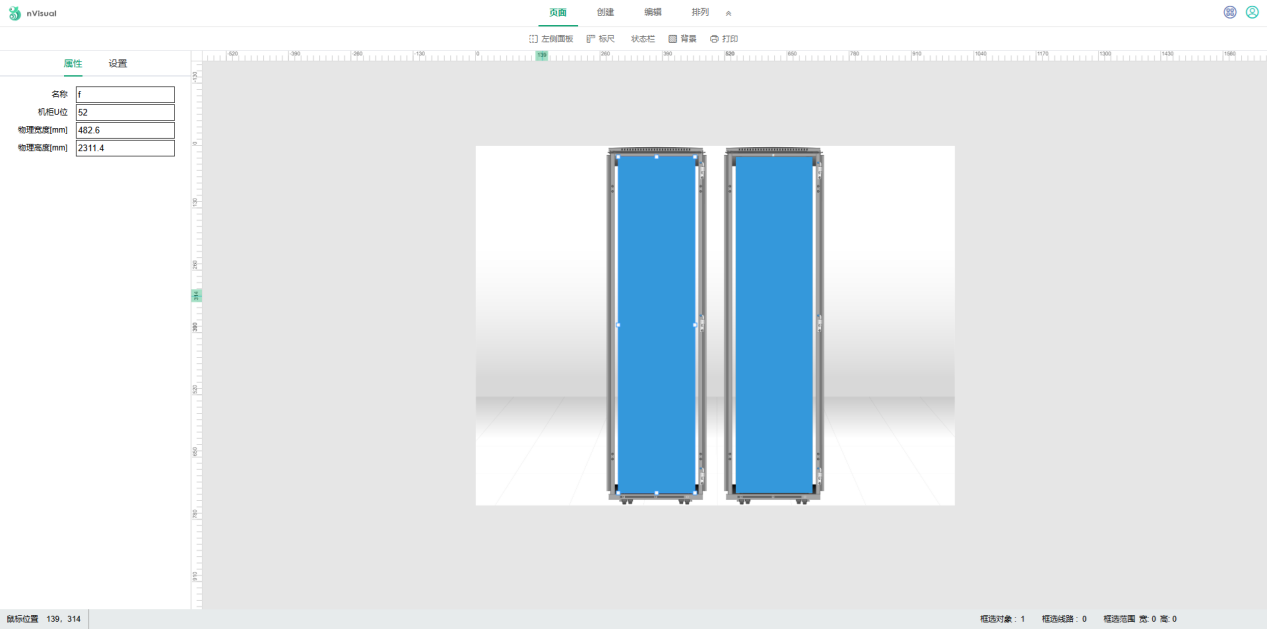Viewport: 1267px width, 629px height.
Task: Open the 编辑 tab
Action: coord(652,12)
